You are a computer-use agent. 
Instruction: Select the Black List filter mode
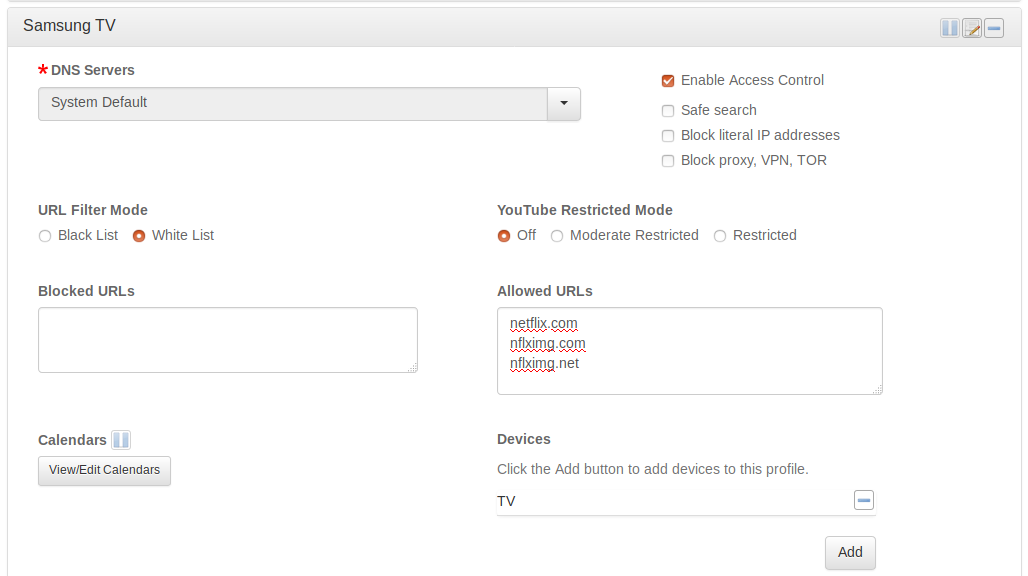(45, 236)
